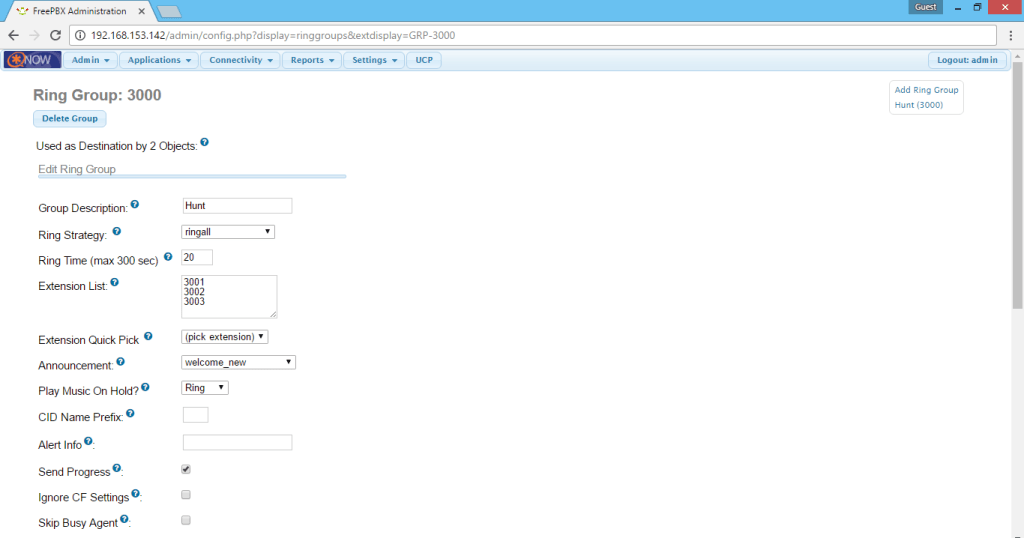Click the Ring Group: 3000 title
The image size is (1024, 538).
pos(97,95)
